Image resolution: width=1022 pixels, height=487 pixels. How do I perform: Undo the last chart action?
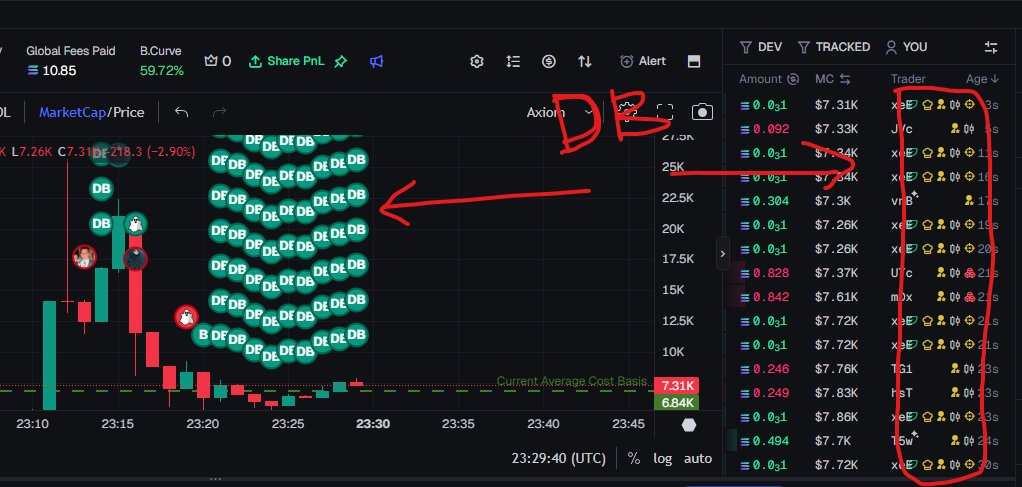point(181,112)
